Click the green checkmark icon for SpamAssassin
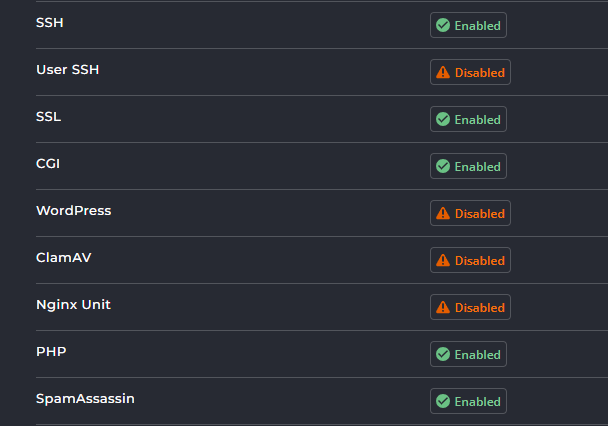Image resolution: width=608 pixels, height=426 pixels. tap(443, 401)
